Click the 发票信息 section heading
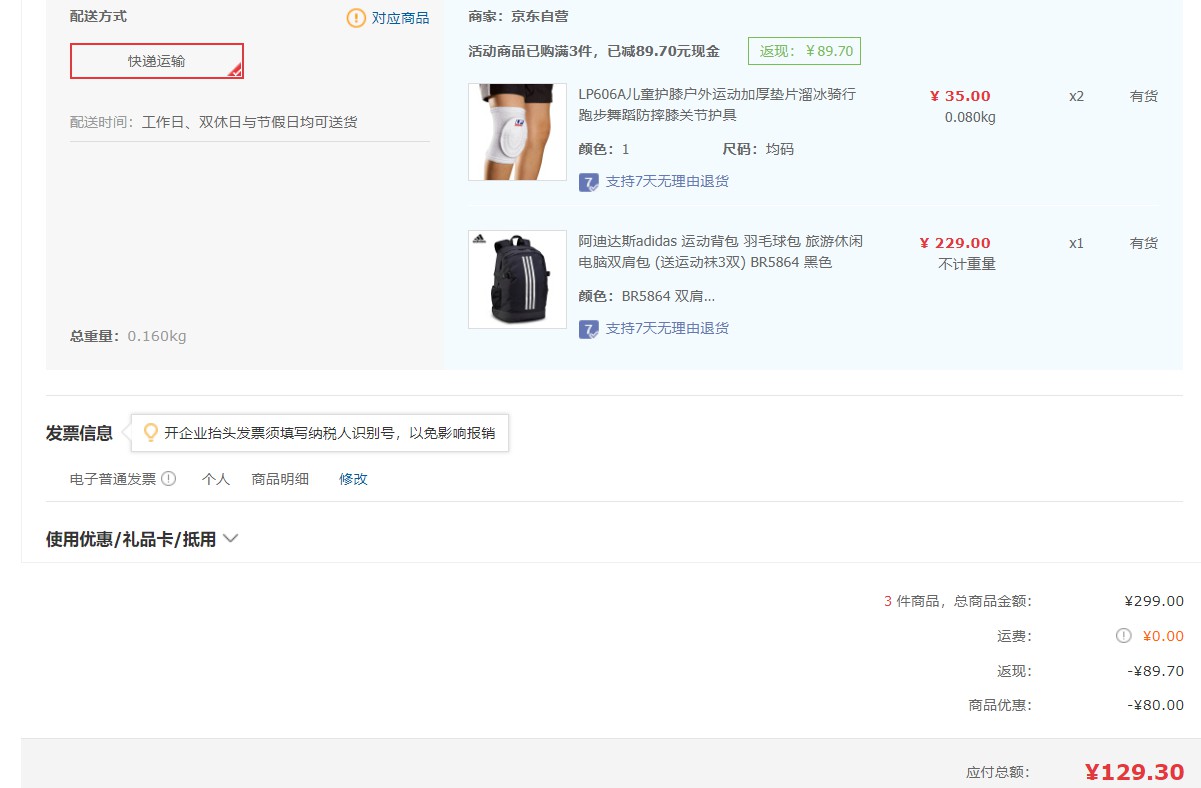The width and height of the screenshot is (1201, 788). click(x=79, y=433)
